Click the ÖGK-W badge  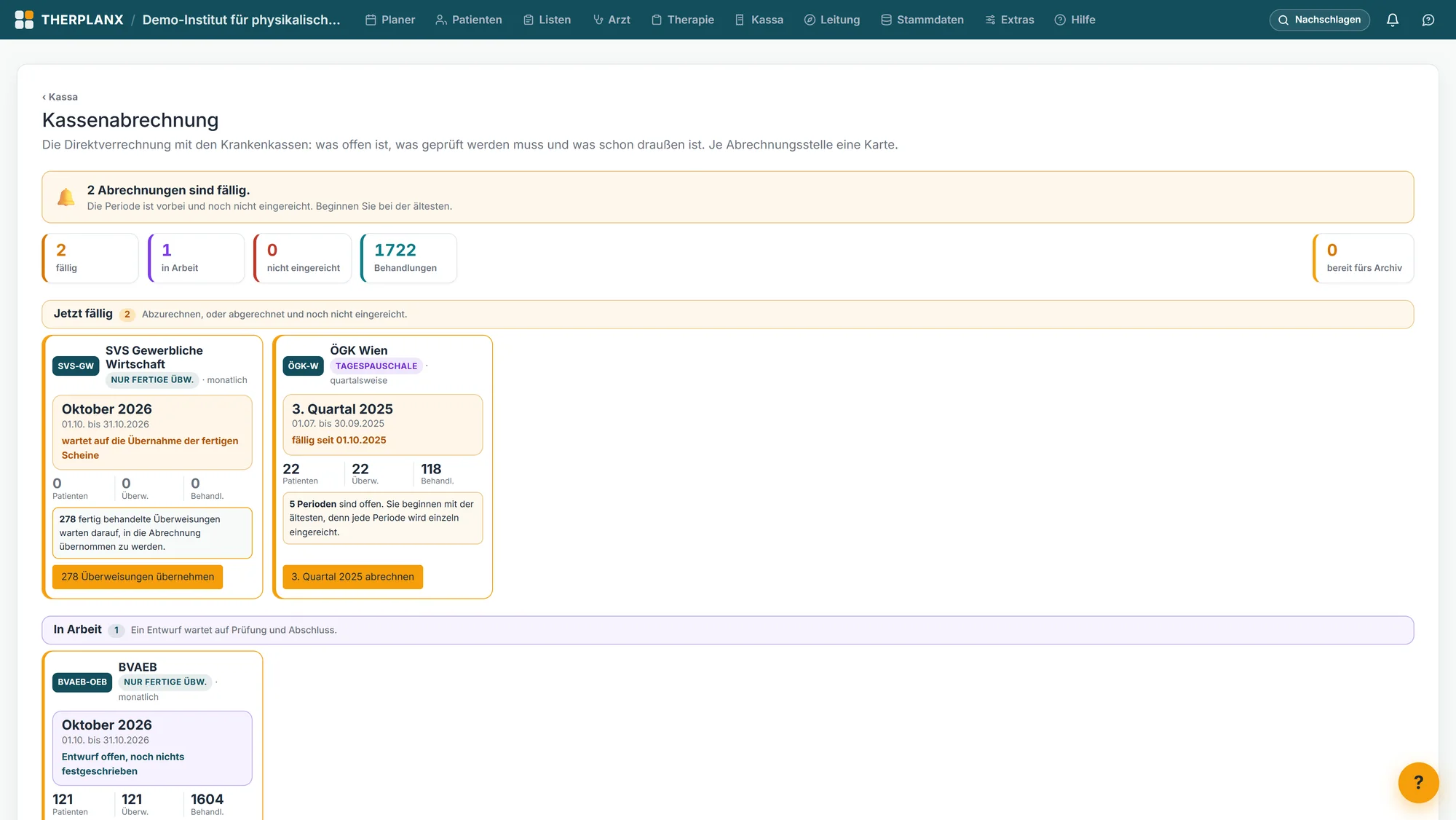(x=303, y=366)
